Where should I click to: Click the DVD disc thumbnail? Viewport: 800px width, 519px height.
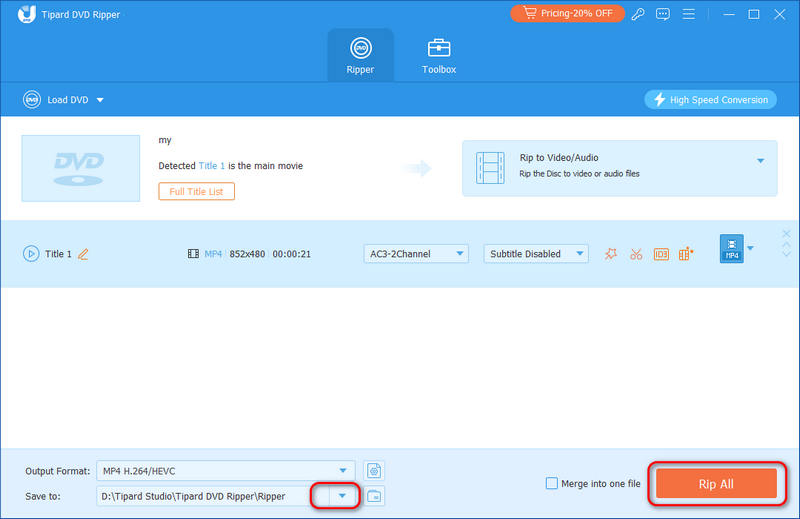coord(81,168)
